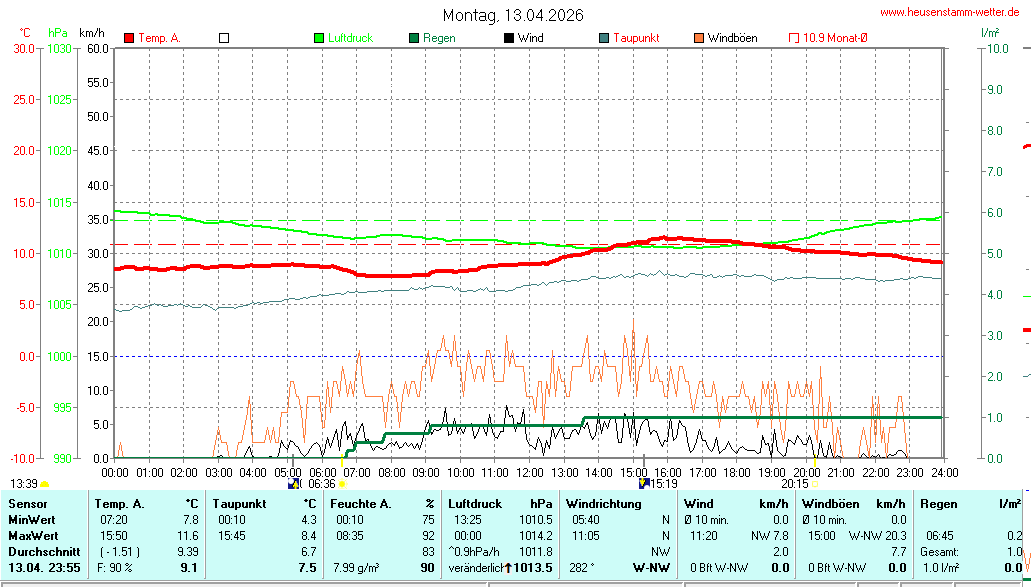1034x587 pixels.
Task: Click the orange Windböen legend square
Action: coord(699,38)
